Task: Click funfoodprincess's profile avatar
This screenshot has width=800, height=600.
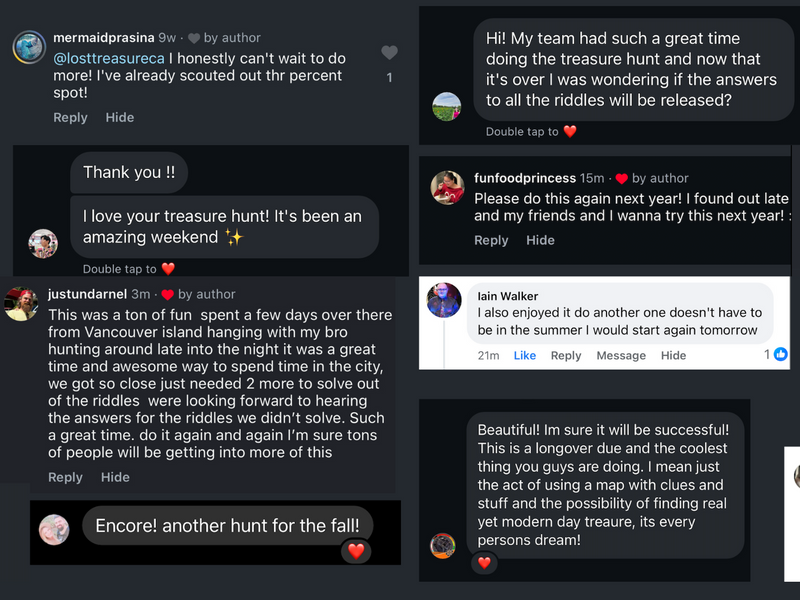Action: click(x=446, y=187)
